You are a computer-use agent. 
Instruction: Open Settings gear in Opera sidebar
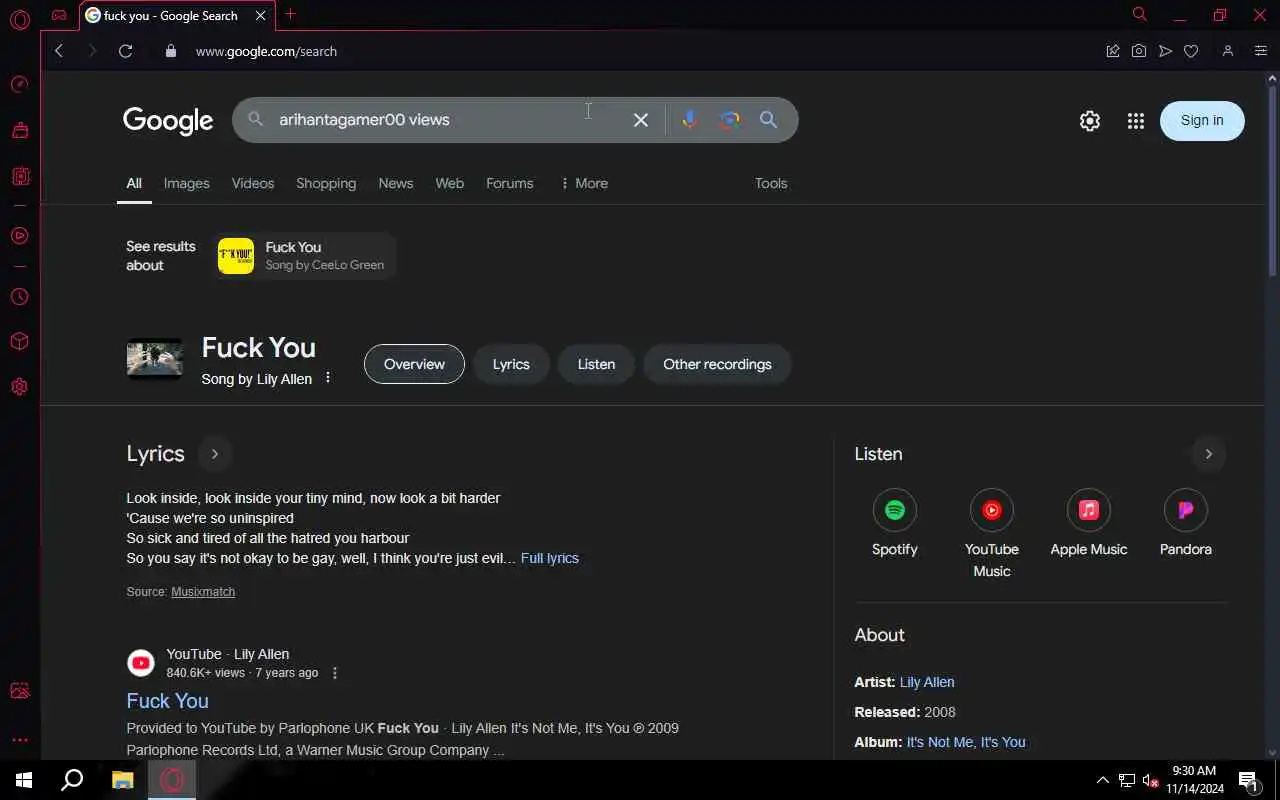click(x=19, y=387)
